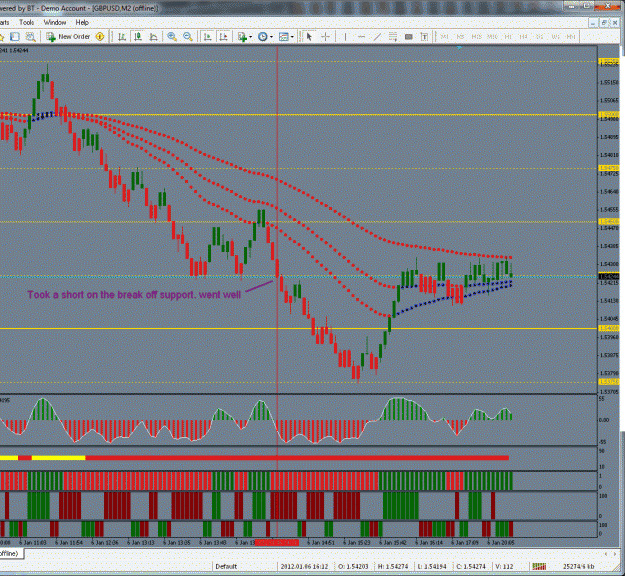Open the Help menu
625x576 pixels.
[x=82, y=22]
